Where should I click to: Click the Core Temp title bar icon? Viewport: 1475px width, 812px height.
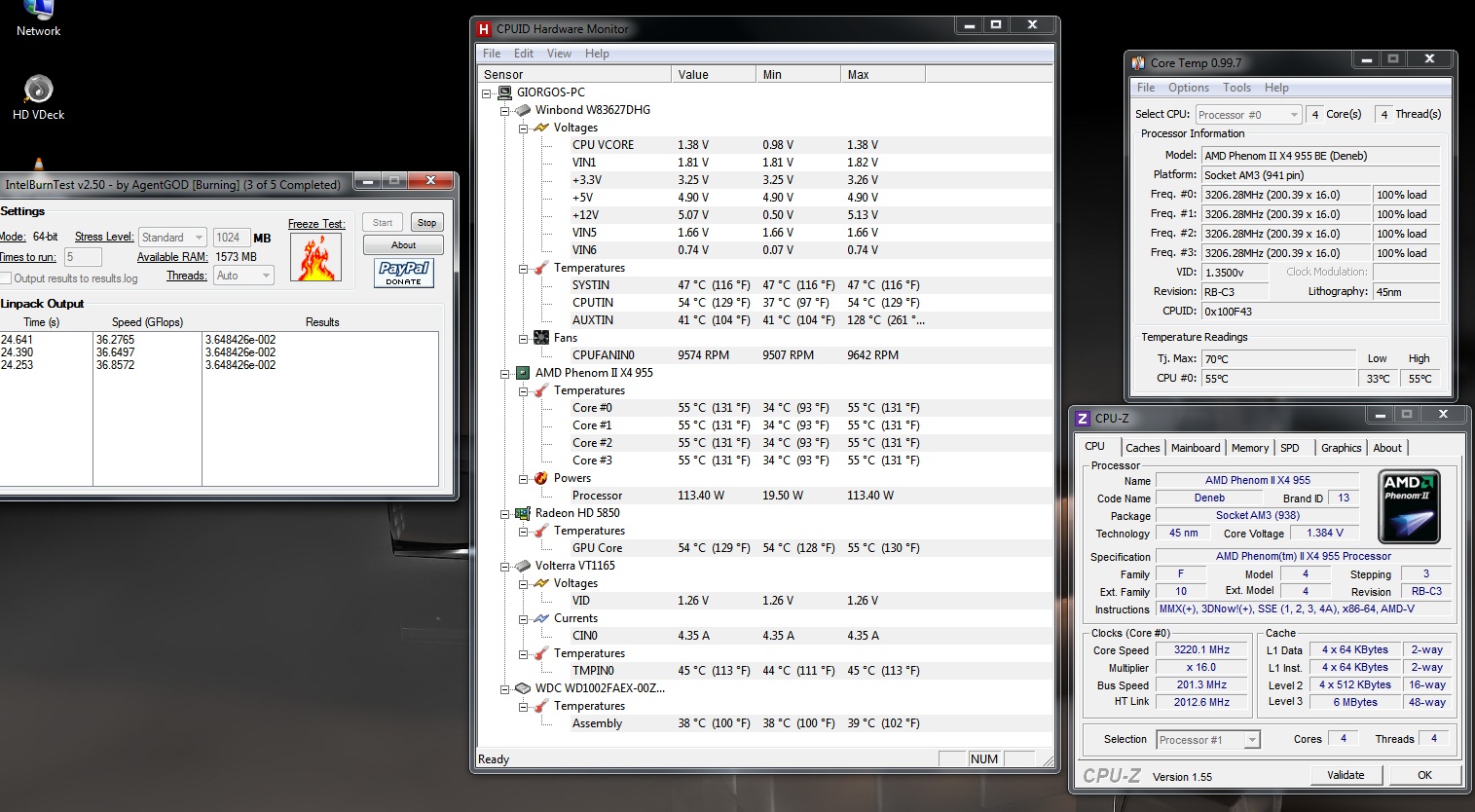tap(1138, 63)
